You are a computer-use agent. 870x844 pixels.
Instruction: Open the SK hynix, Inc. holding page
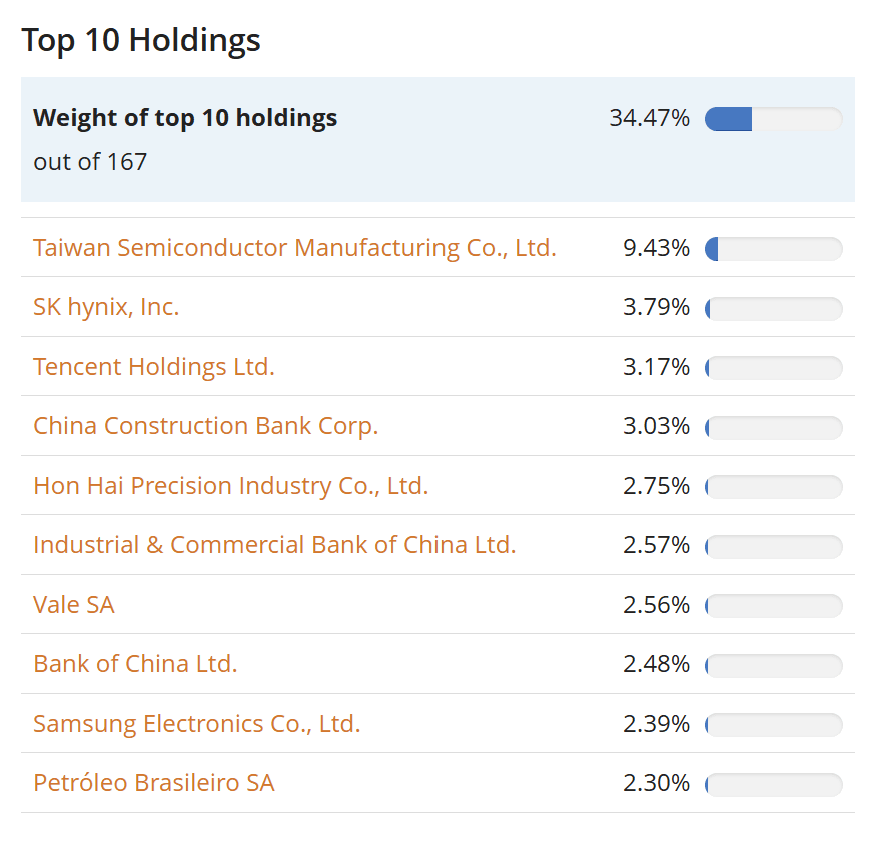pyautogui.click(x=106, y=308)
